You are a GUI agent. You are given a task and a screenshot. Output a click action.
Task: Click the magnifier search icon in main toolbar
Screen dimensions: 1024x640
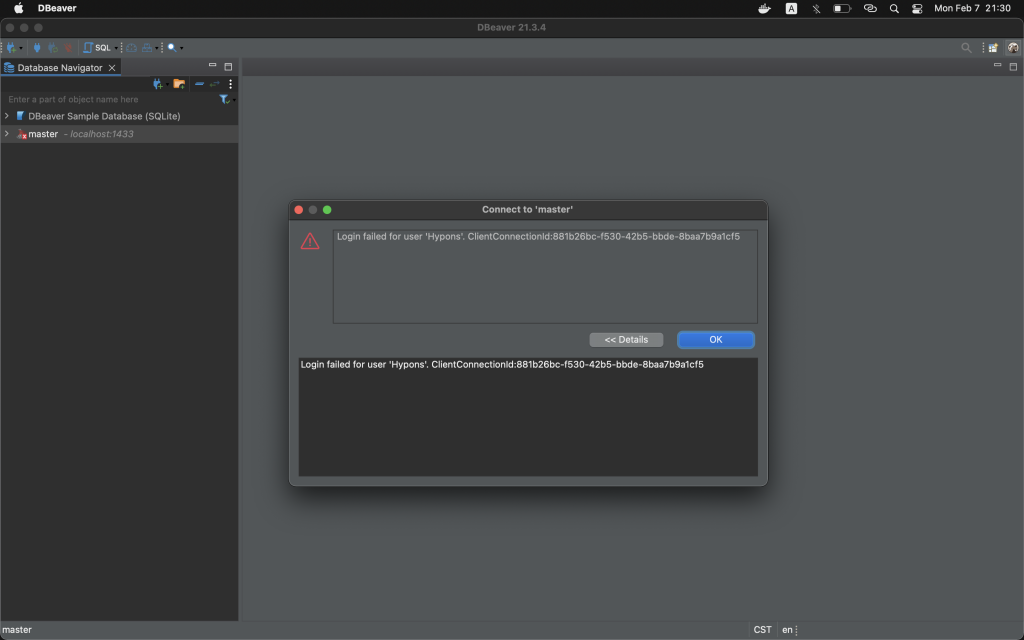(172, 48)
